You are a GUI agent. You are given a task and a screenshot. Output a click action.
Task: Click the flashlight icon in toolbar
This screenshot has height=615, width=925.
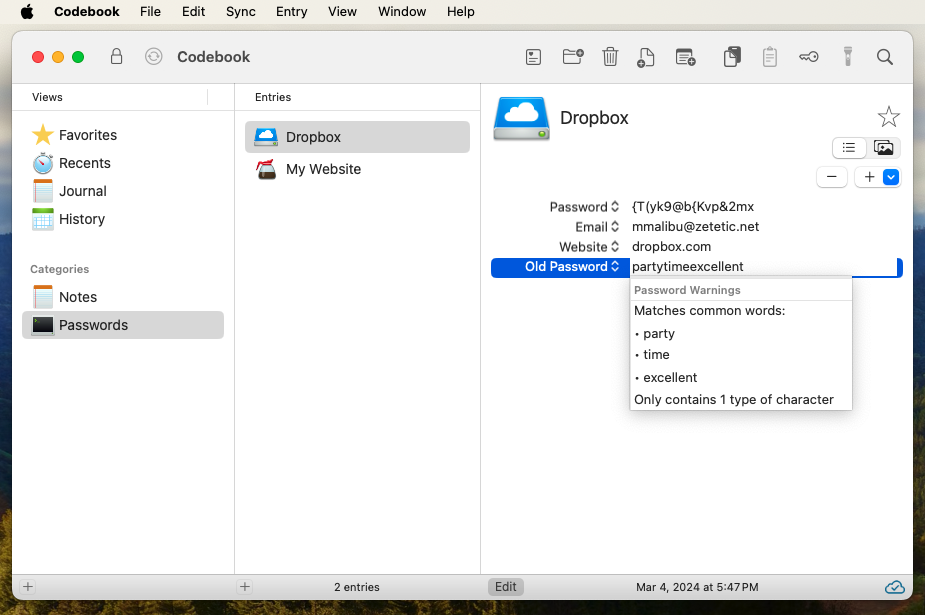pos(848,57)
